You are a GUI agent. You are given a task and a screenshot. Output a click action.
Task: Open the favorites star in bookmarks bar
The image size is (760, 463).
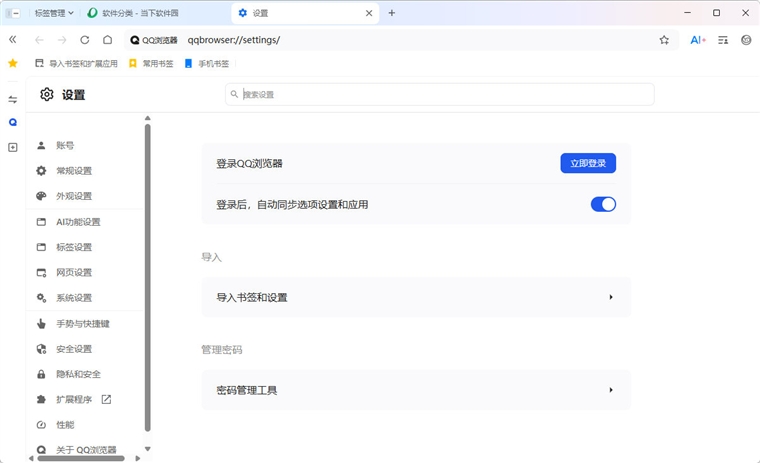13,63
